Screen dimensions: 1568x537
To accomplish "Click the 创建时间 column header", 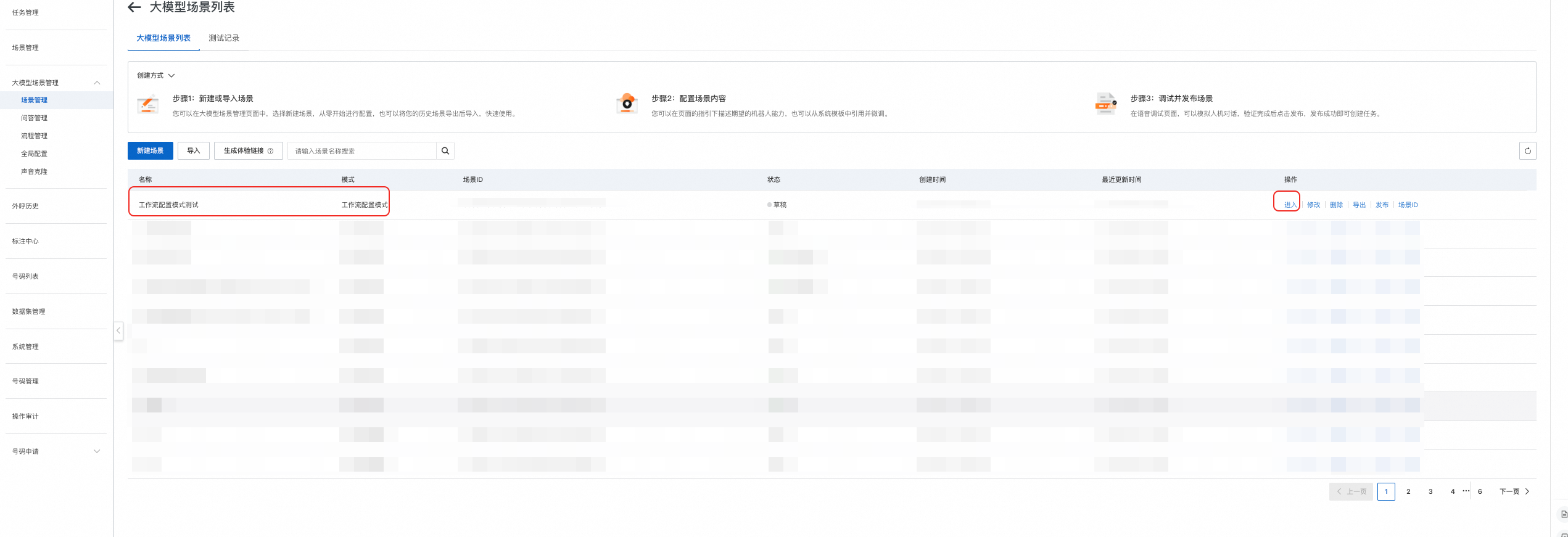I will [x=932, y=179].
